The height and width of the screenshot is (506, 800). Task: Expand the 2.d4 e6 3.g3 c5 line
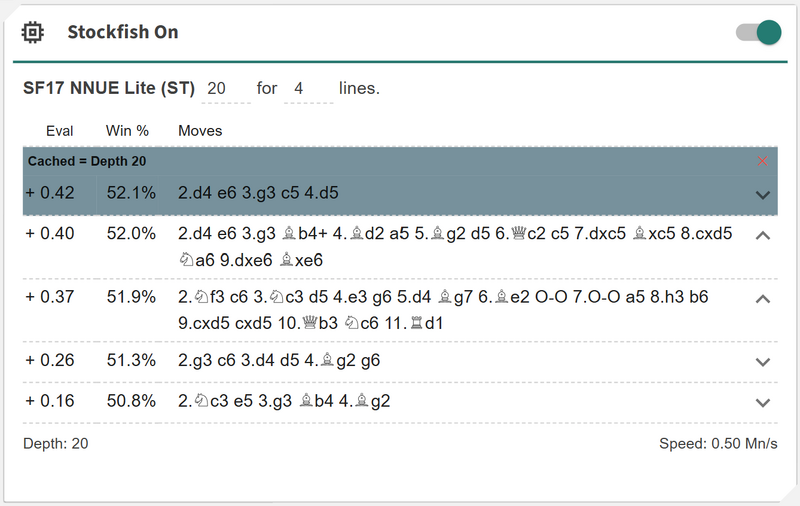click(x=763, y=194)
